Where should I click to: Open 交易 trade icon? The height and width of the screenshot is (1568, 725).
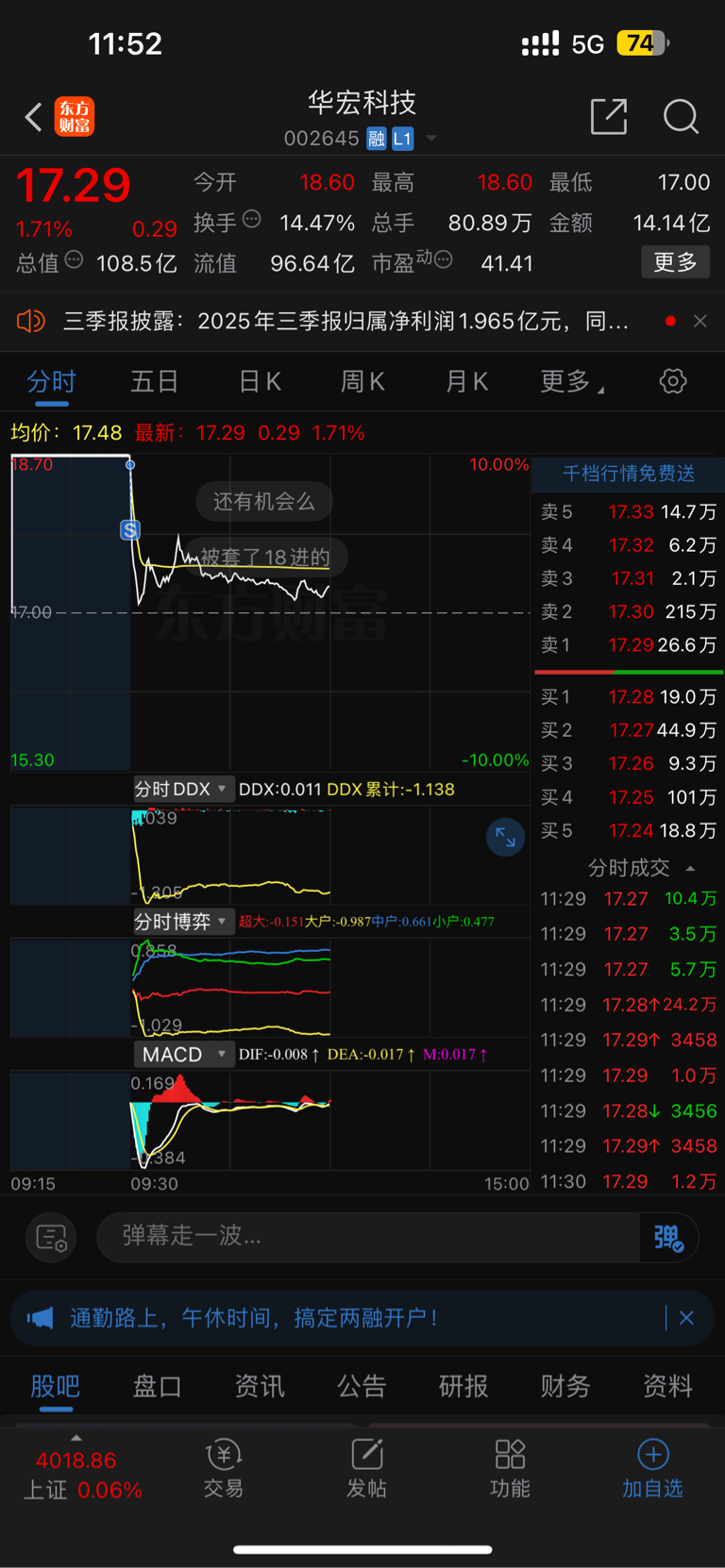tap(224, 1469)
